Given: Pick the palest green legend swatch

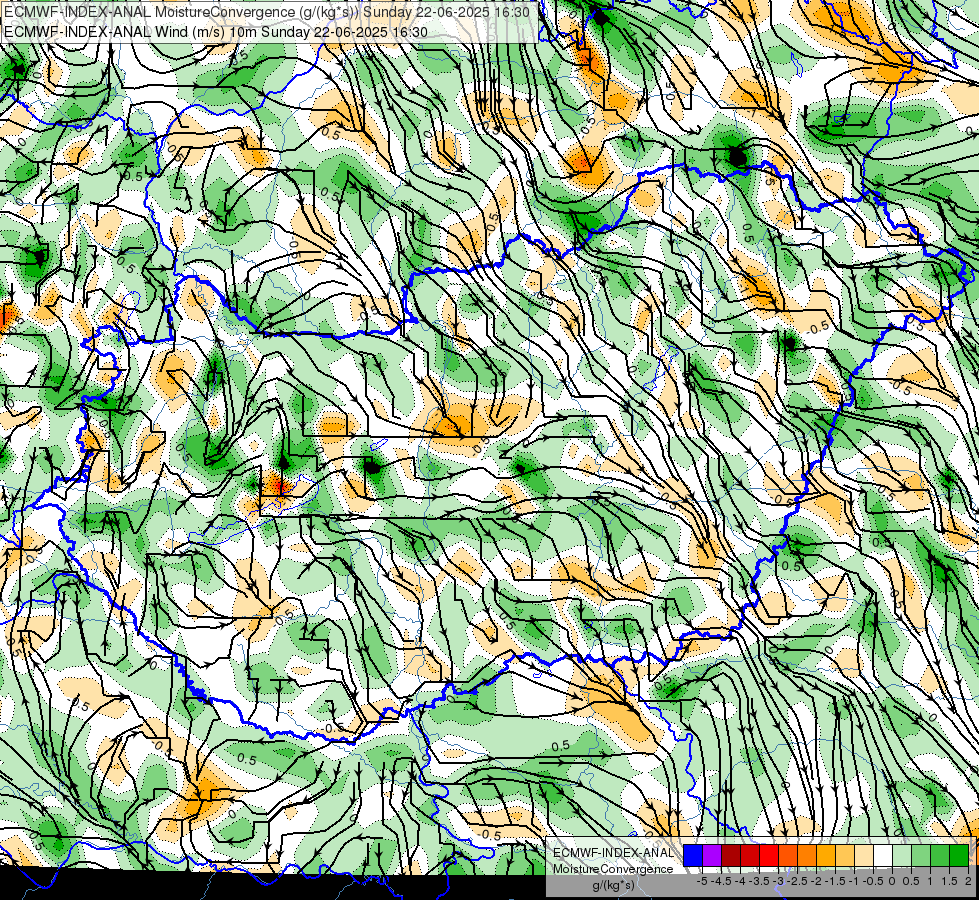Looking at the screenshot, I should pyautogui.click(x=902, y=855).
